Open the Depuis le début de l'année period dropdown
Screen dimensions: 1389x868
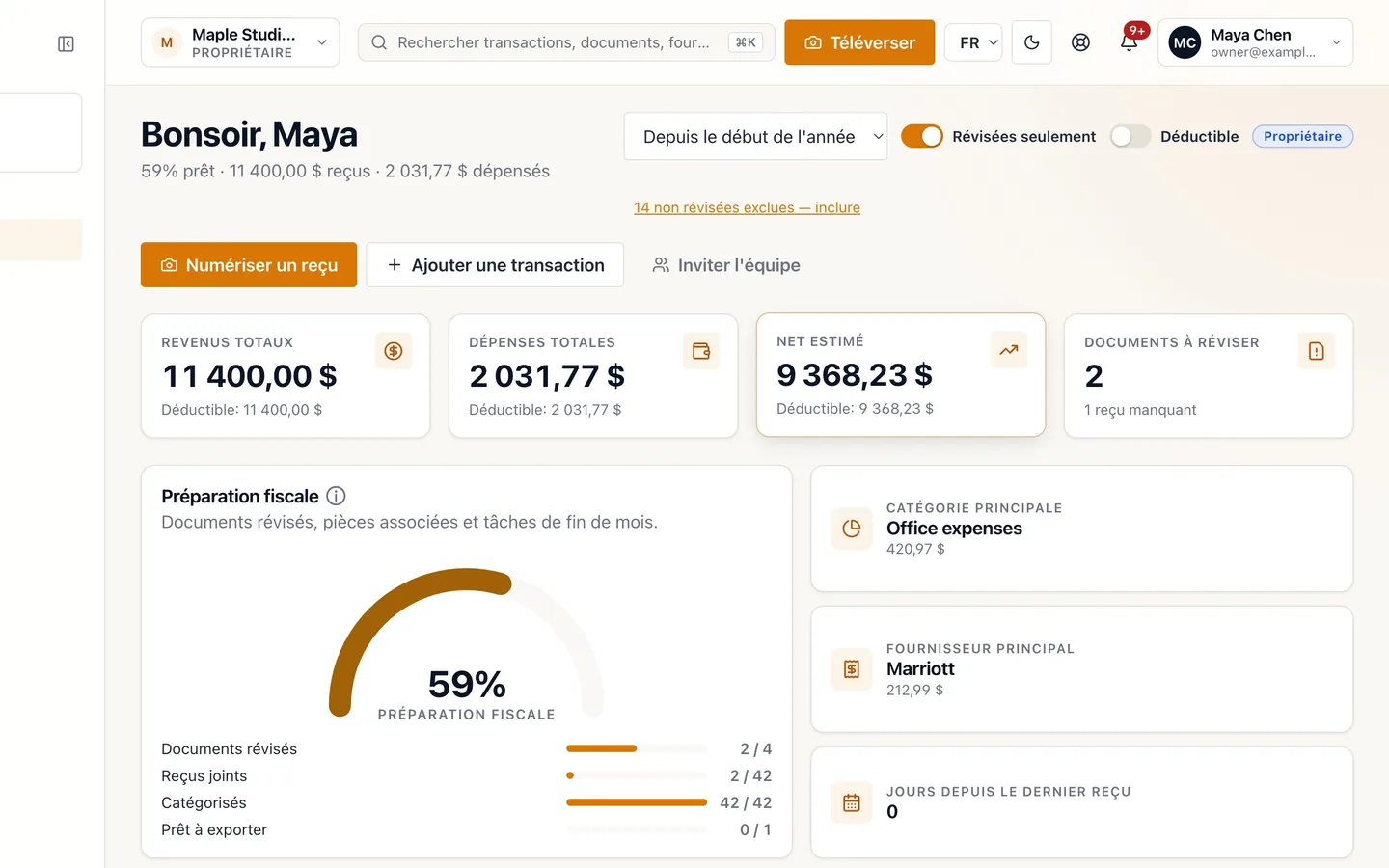[x=755, y=136]
